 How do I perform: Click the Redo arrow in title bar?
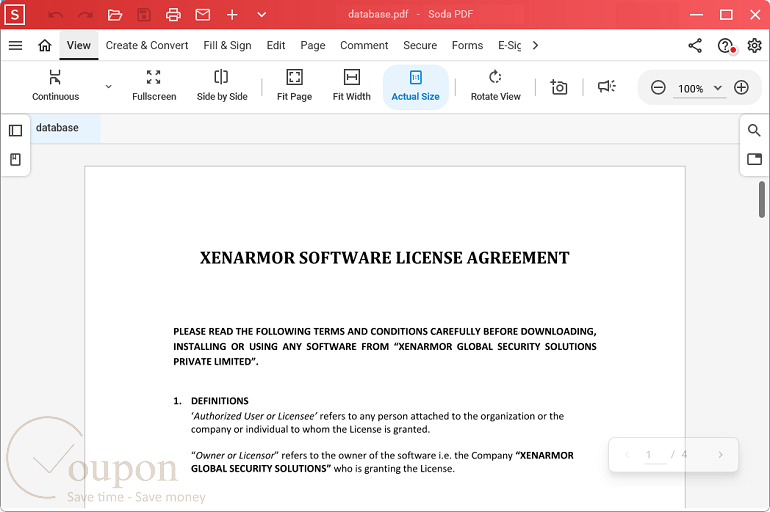[85, 15]
